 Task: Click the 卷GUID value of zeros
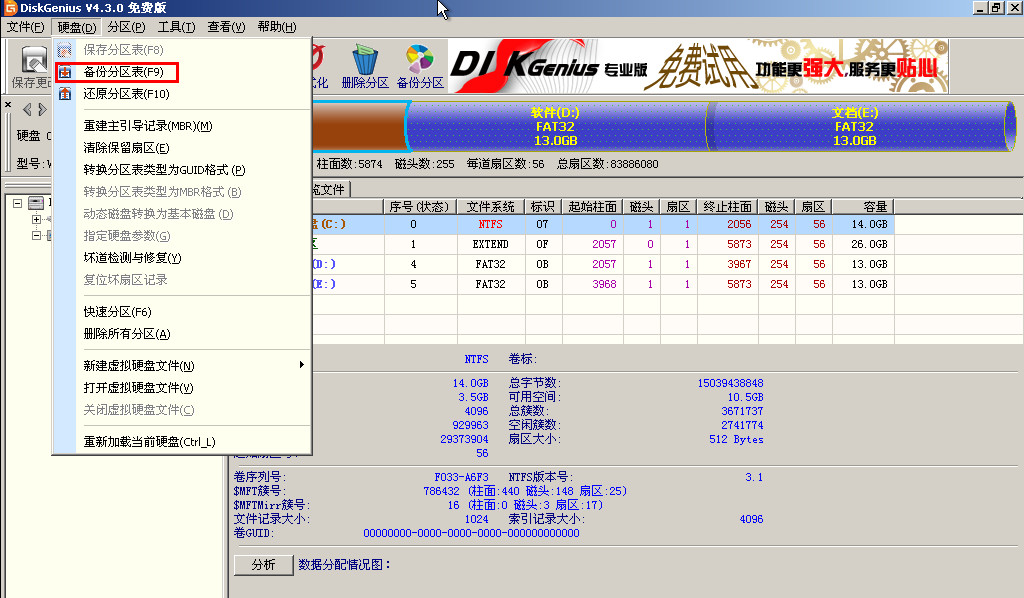472,533
